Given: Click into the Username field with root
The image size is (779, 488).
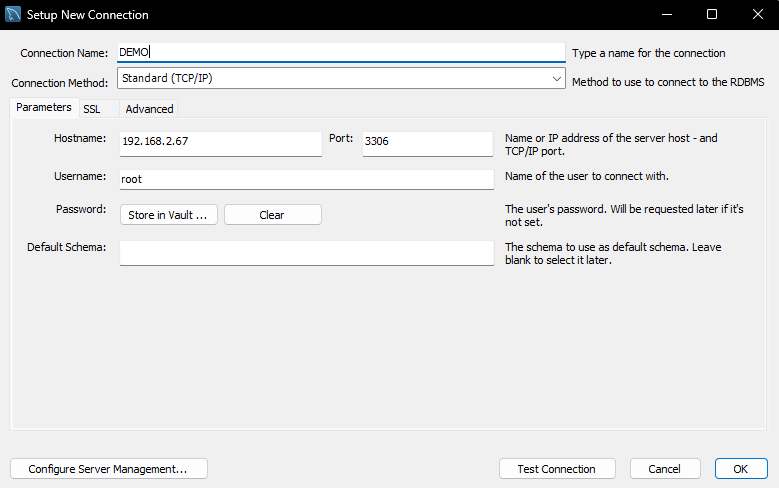Looking at the screenshot, I should coord(306,179).
